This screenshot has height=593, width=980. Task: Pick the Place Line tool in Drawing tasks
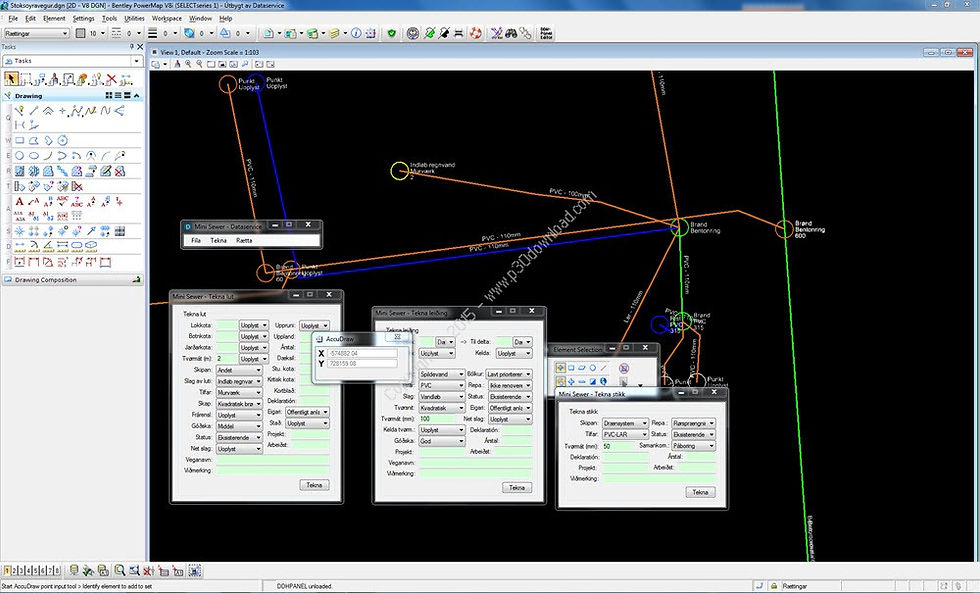tap(34, 111)
